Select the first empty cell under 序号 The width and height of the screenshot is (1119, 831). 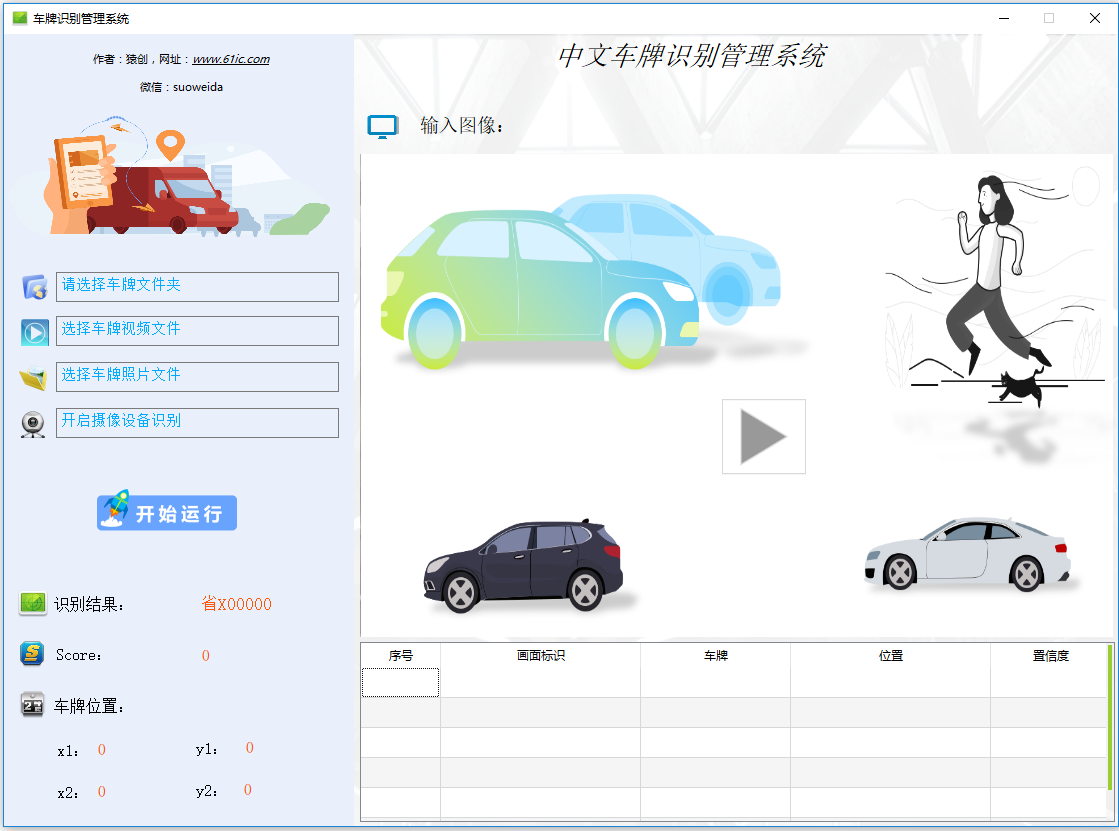coord(400,682)
